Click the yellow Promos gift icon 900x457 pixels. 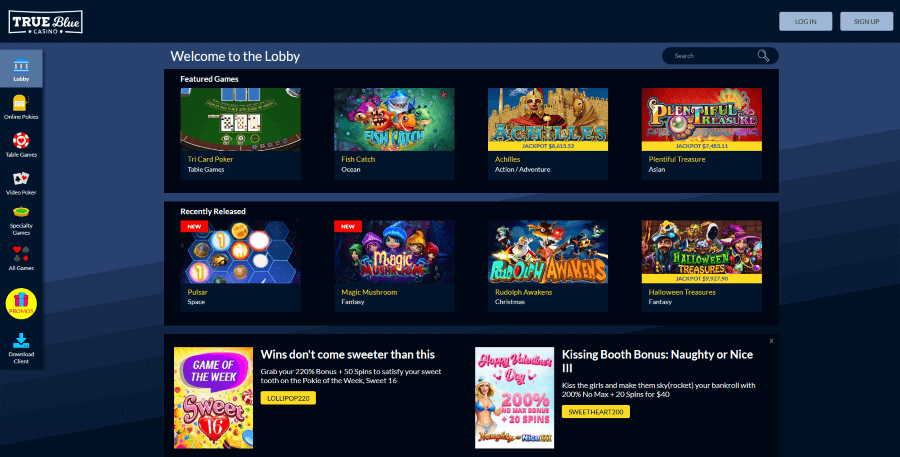21,304
